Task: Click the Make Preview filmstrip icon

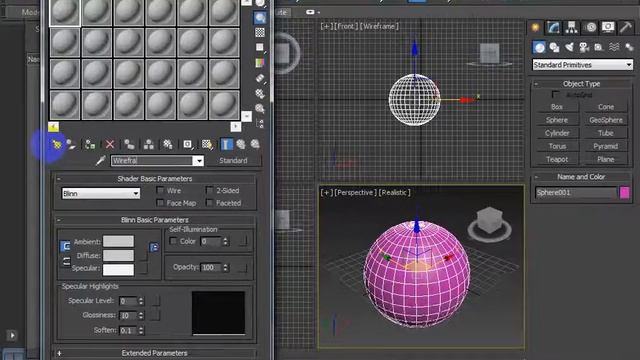Action: tap(260, 78)
